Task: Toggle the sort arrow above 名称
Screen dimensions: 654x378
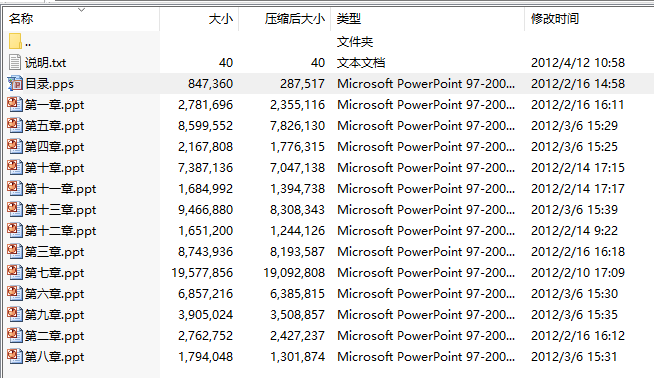Action: [x=81, y=10]
